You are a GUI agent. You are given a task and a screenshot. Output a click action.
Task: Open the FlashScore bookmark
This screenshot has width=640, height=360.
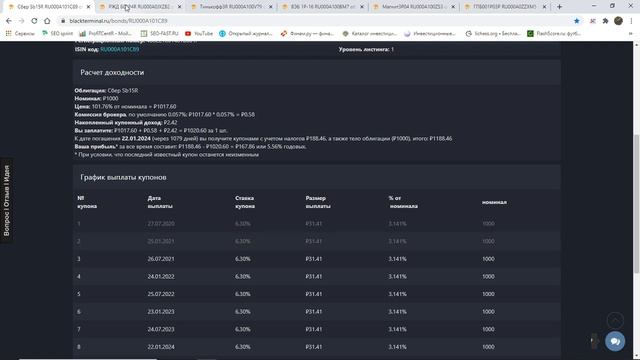coord(553,33)
